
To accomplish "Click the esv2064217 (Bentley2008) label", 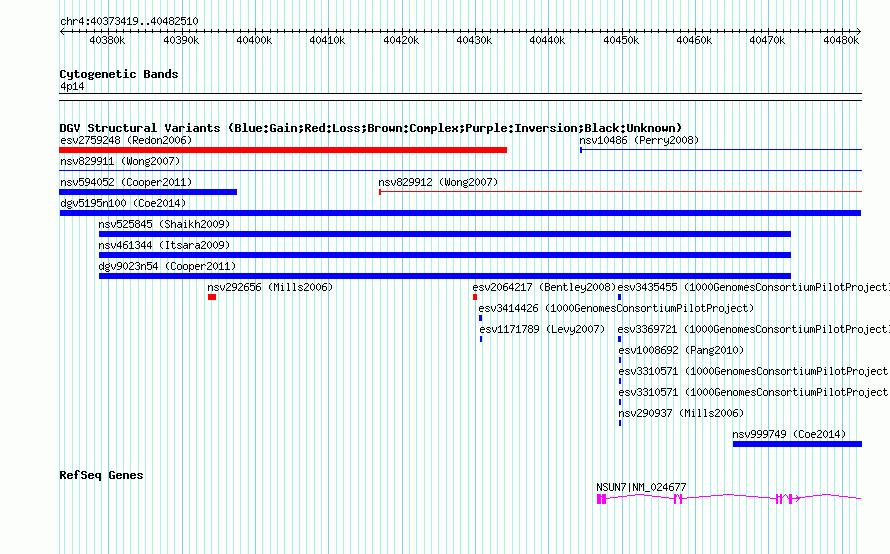I will [x=544, y=287].
